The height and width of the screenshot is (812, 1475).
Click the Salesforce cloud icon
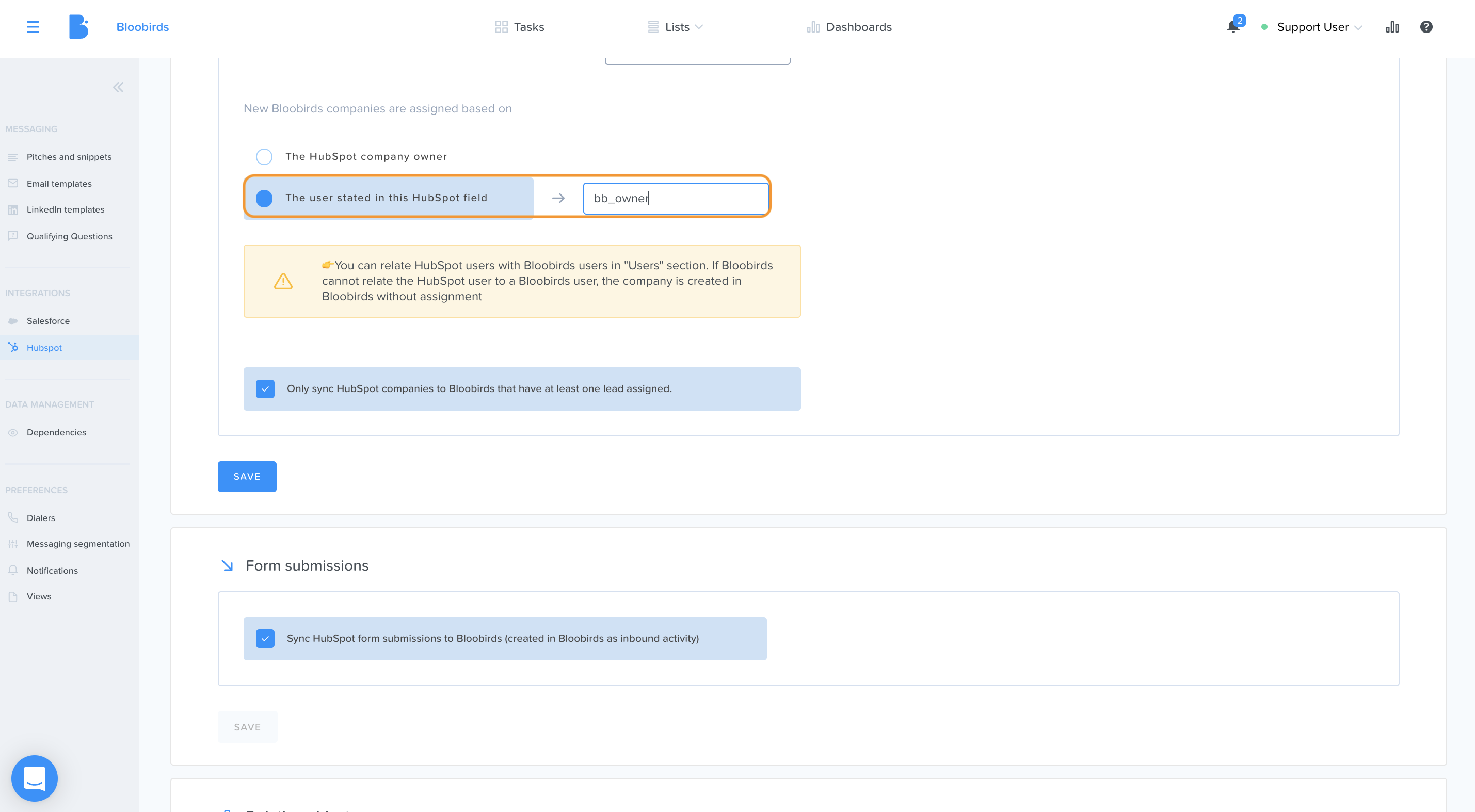click(12, 321)
